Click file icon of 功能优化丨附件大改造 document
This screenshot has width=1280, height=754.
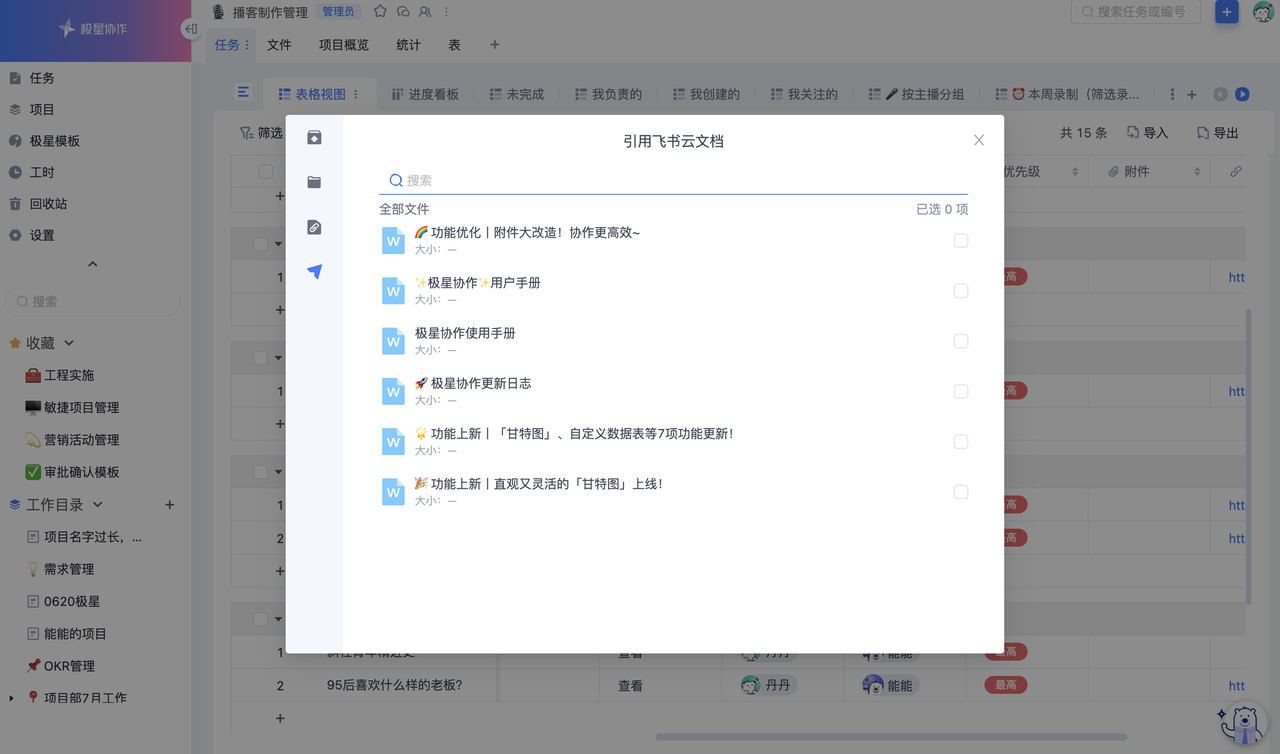click(393, 240)
